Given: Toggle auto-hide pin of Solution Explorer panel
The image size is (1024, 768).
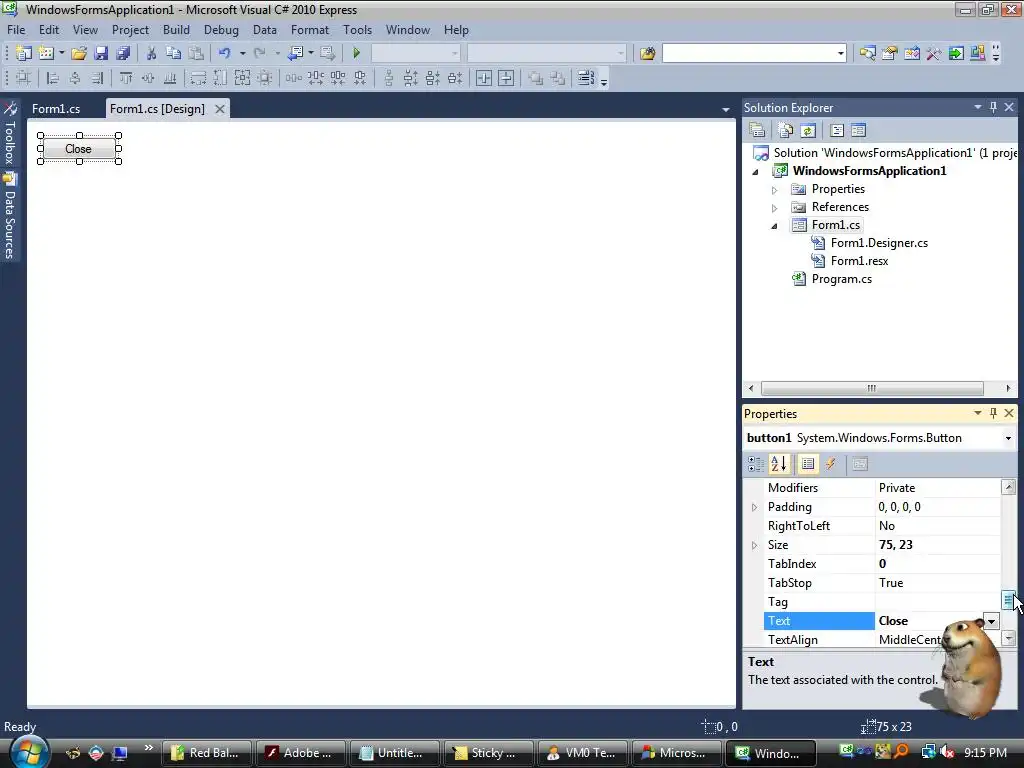Looking at the screenshot, I should pyautogui.click(x=993, y=107).
